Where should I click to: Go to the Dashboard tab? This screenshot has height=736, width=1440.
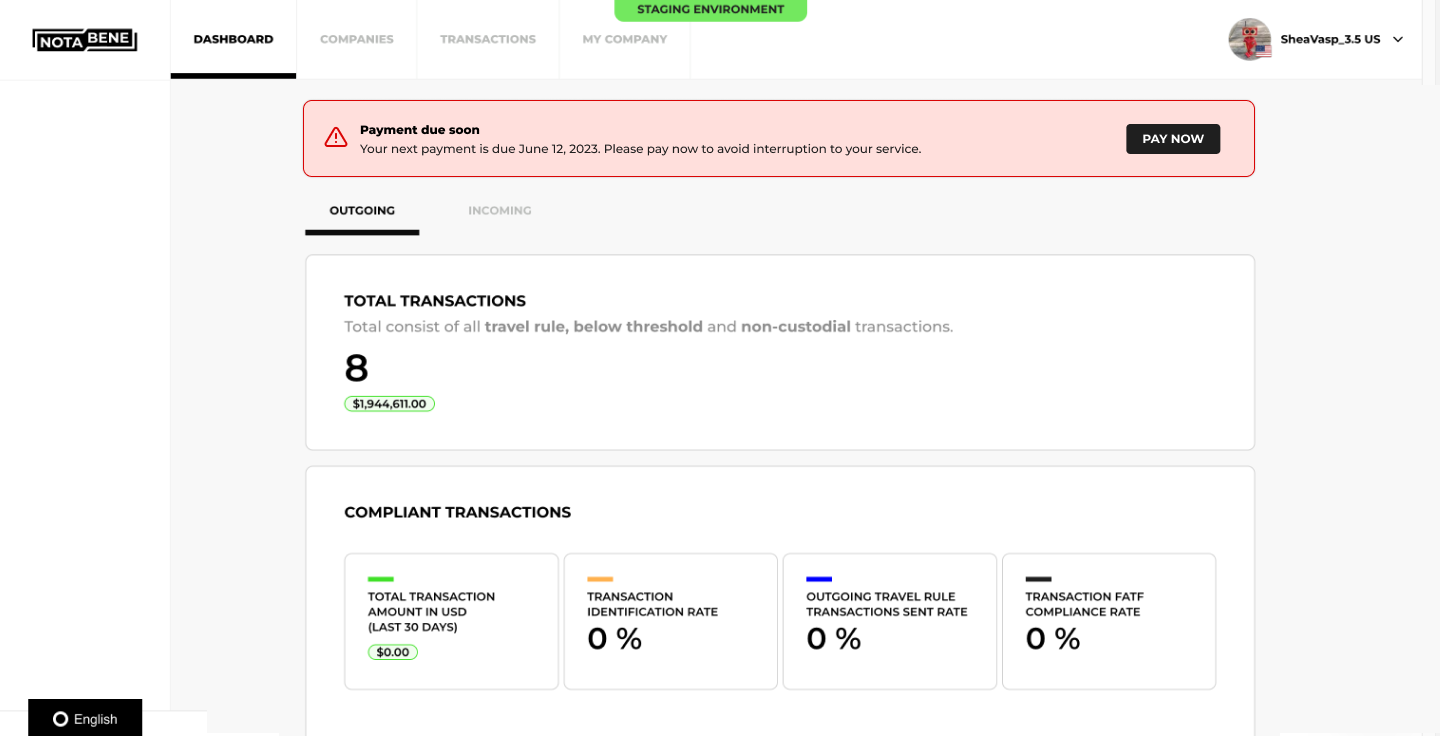pyautogui.click(x=233, y=39)
